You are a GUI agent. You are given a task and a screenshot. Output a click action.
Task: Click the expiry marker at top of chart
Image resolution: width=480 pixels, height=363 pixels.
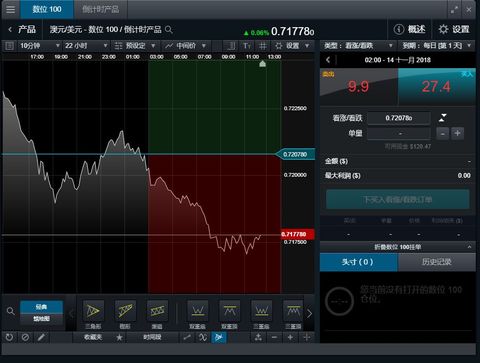[263, 64]
